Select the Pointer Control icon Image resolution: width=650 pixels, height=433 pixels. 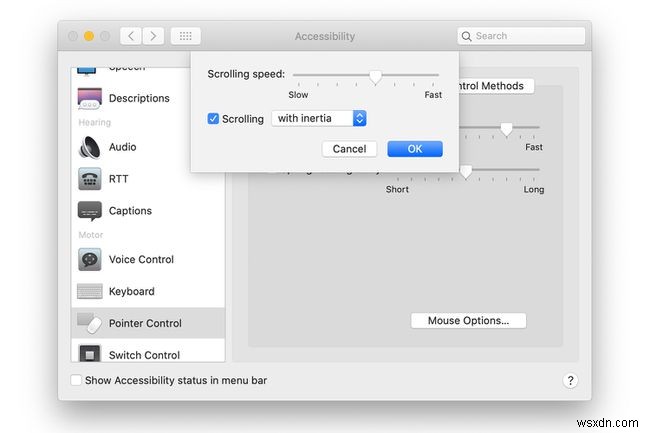coord(90,323)
